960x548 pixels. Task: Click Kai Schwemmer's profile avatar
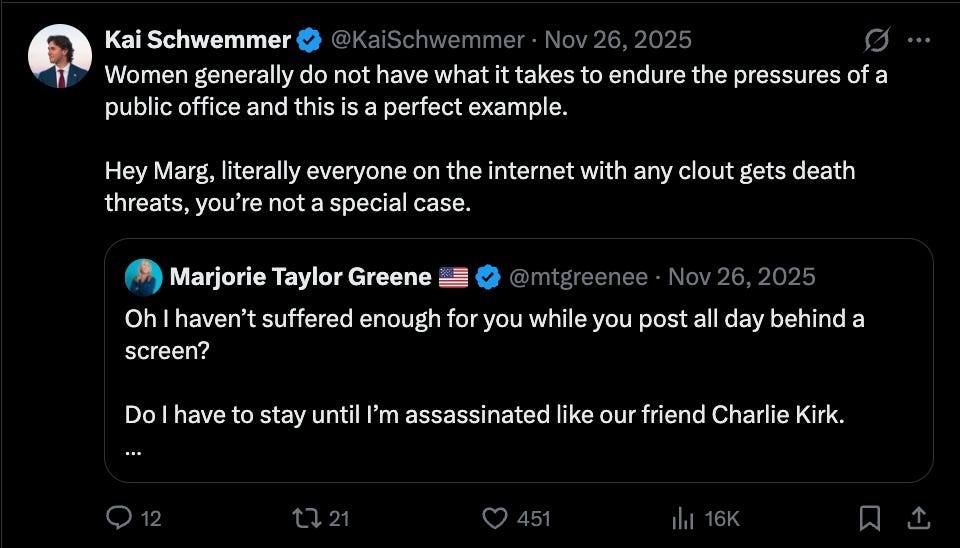click(x=59, y=56)
